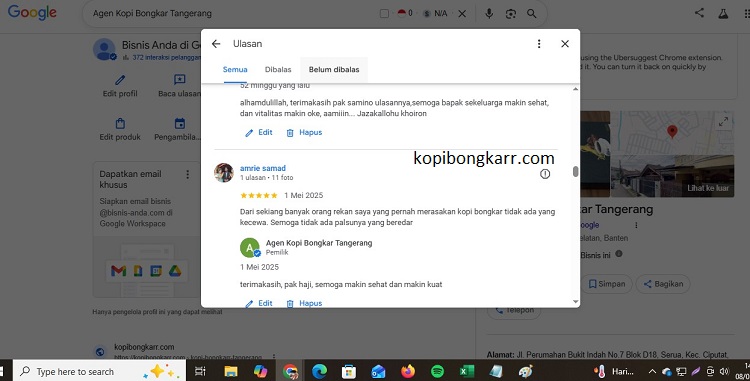Click the magnifier search button
The image size is (750, 381).
(531, 13)
